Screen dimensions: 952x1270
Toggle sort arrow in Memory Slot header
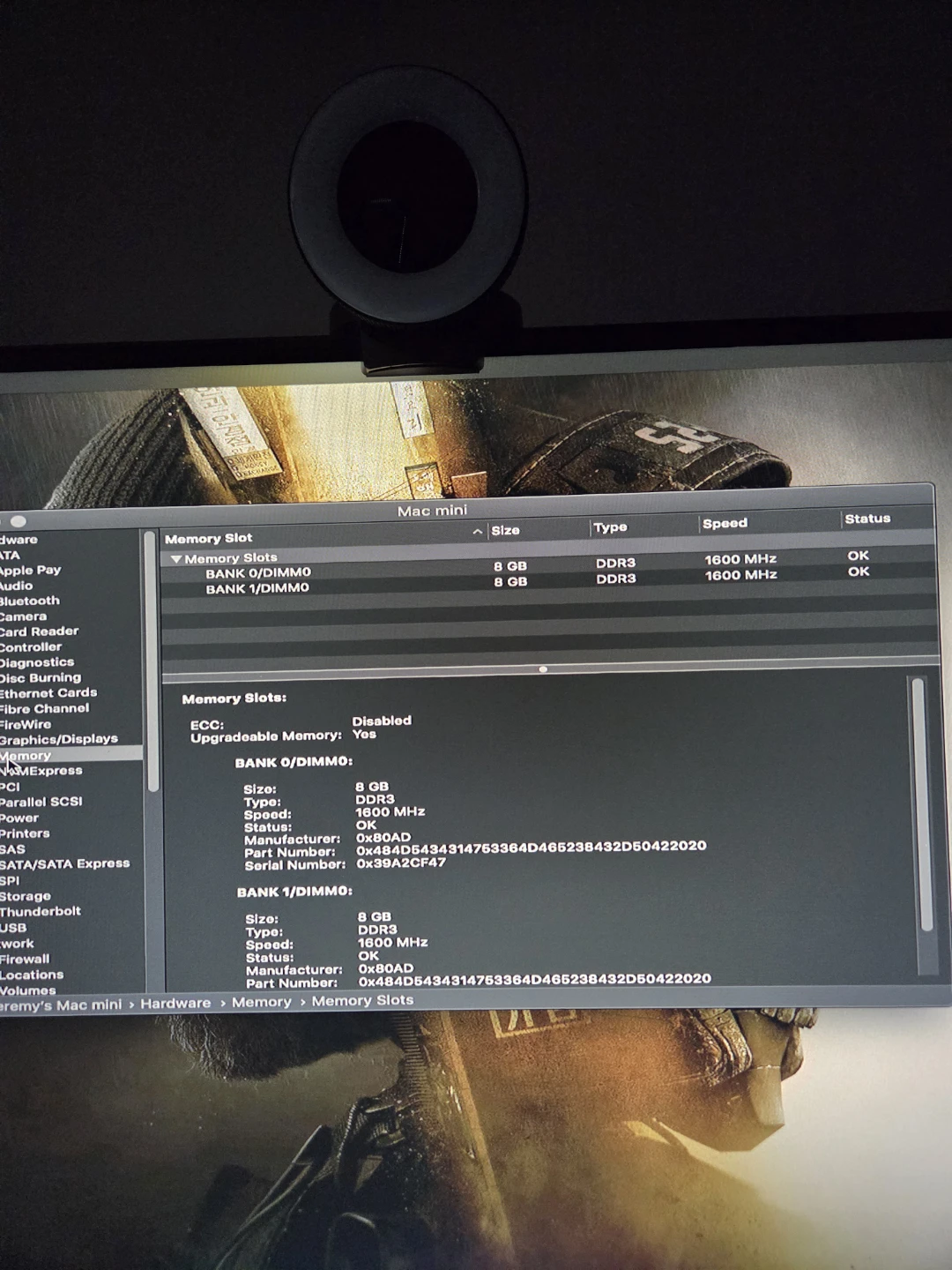477,532
